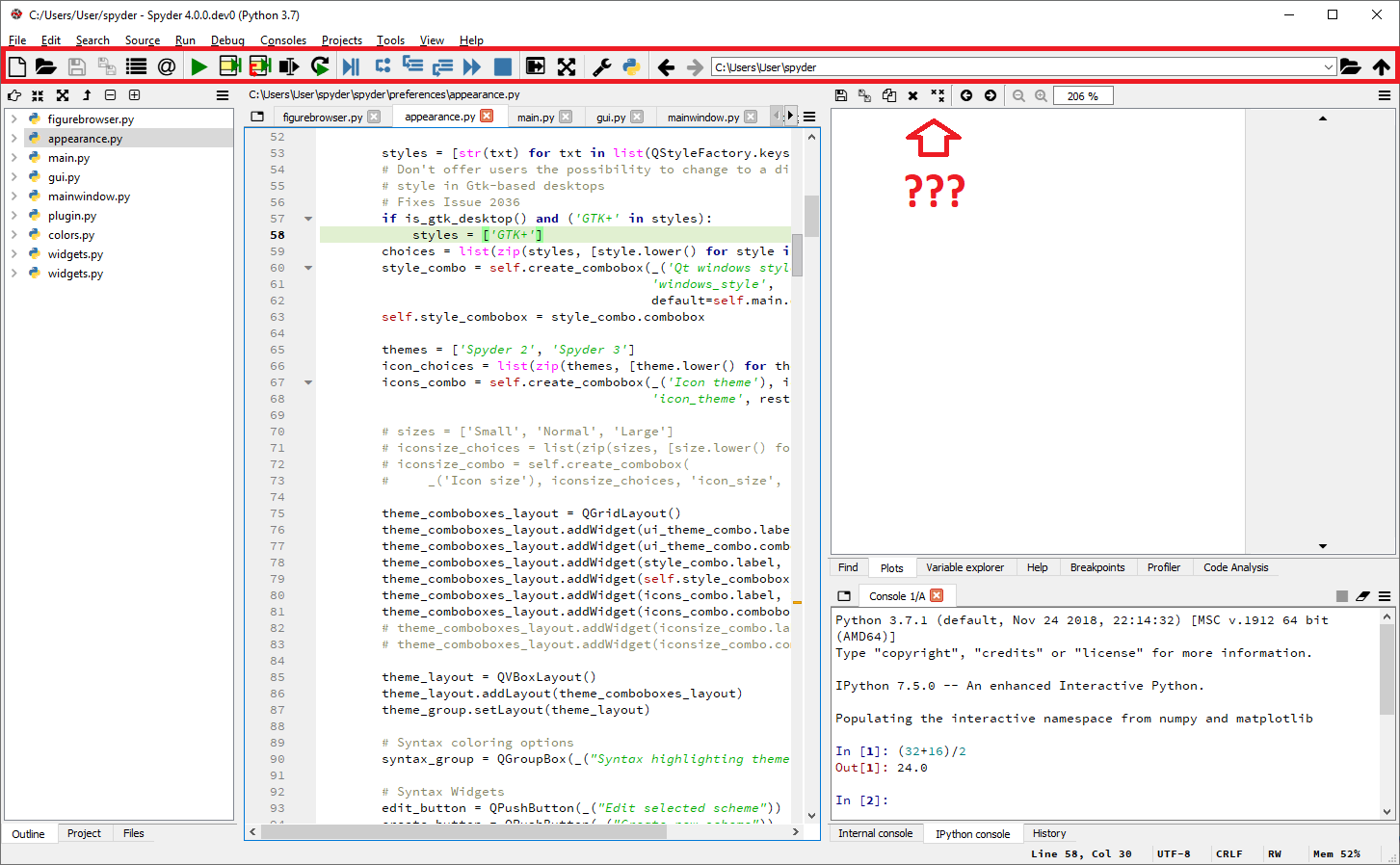Show the previous plot
Screen dimensions: 1400x865
coord(966,95)
